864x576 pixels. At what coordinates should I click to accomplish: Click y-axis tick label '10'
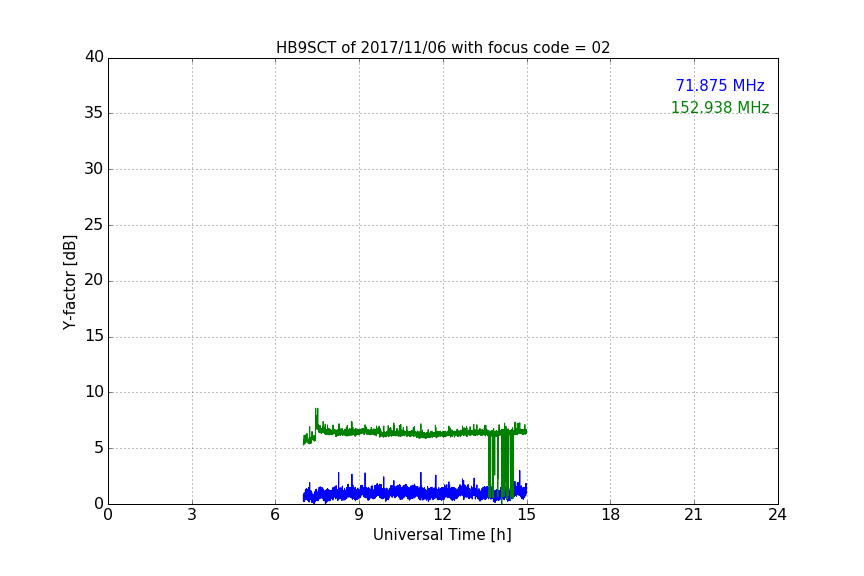tap(94, 392)
